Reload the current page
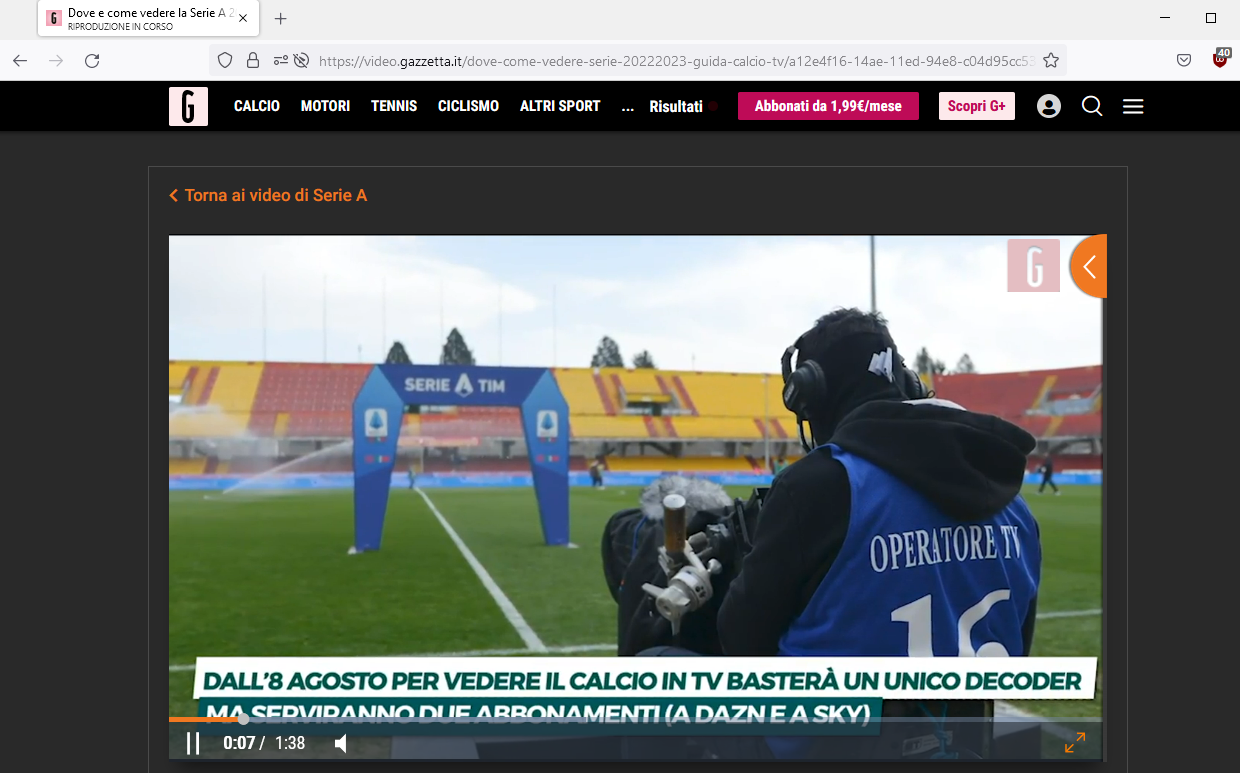The width and height of the screenshot is (1240, 773). (x=92, y=61)
